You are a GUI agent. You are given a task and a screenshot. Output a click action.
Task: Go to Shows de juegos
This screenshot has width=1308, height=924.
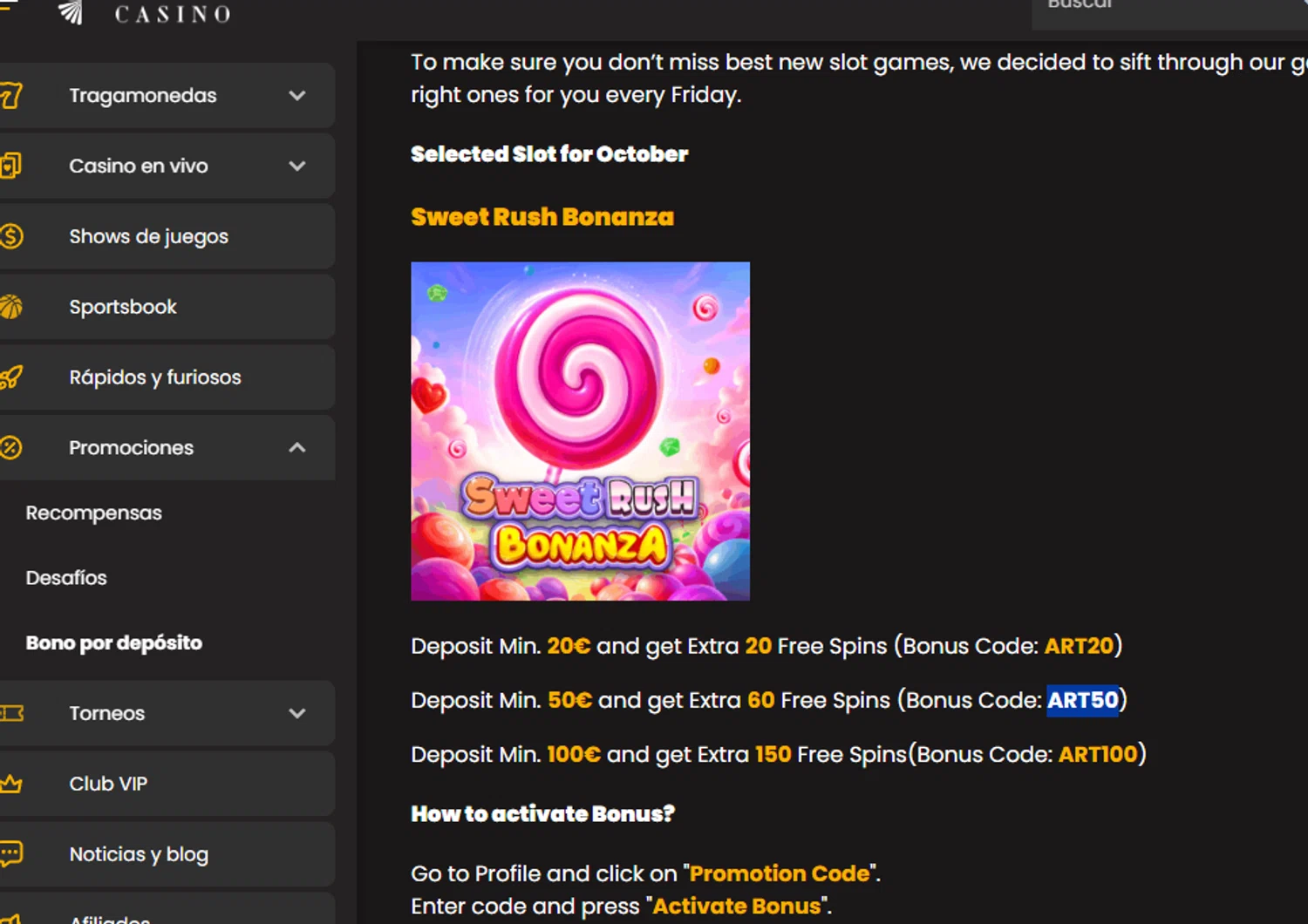click(166, 236)
